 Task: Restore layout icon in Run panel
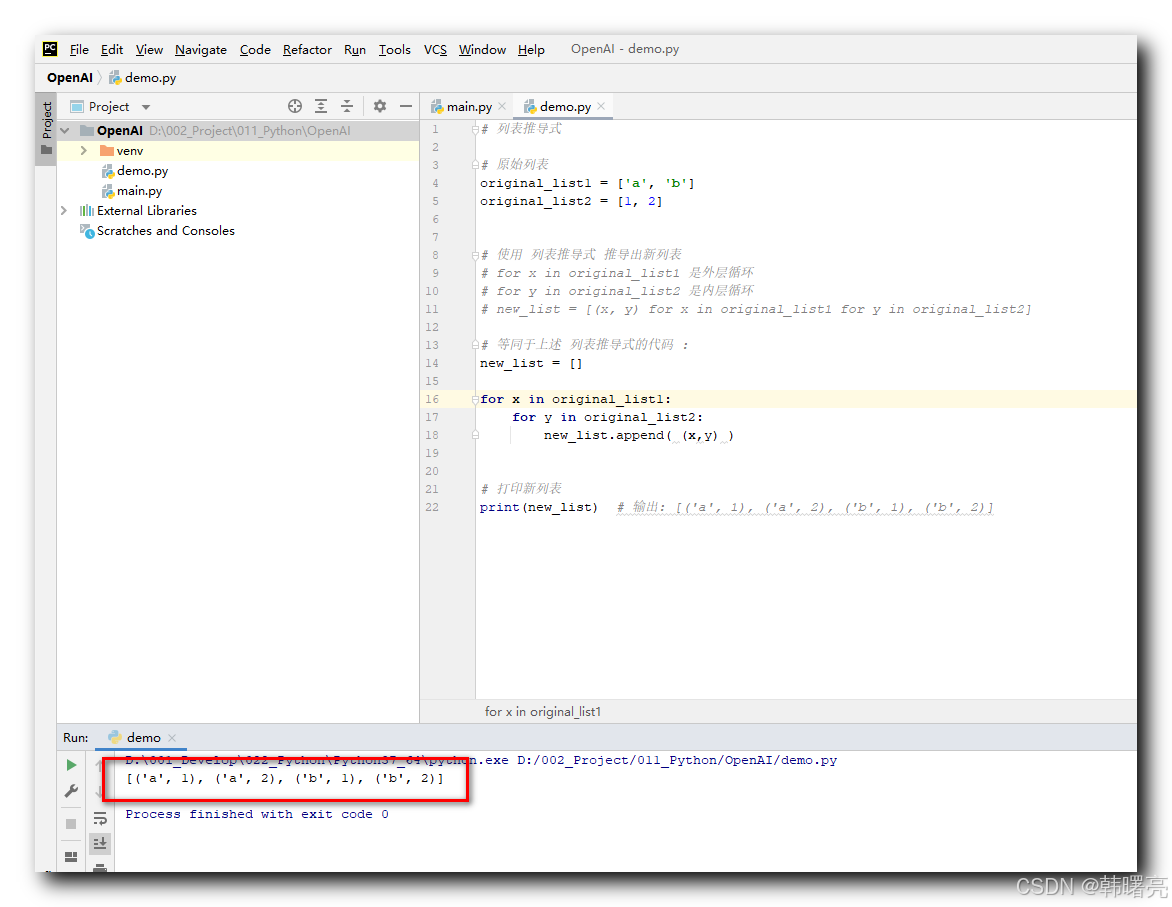click(70, 855)
